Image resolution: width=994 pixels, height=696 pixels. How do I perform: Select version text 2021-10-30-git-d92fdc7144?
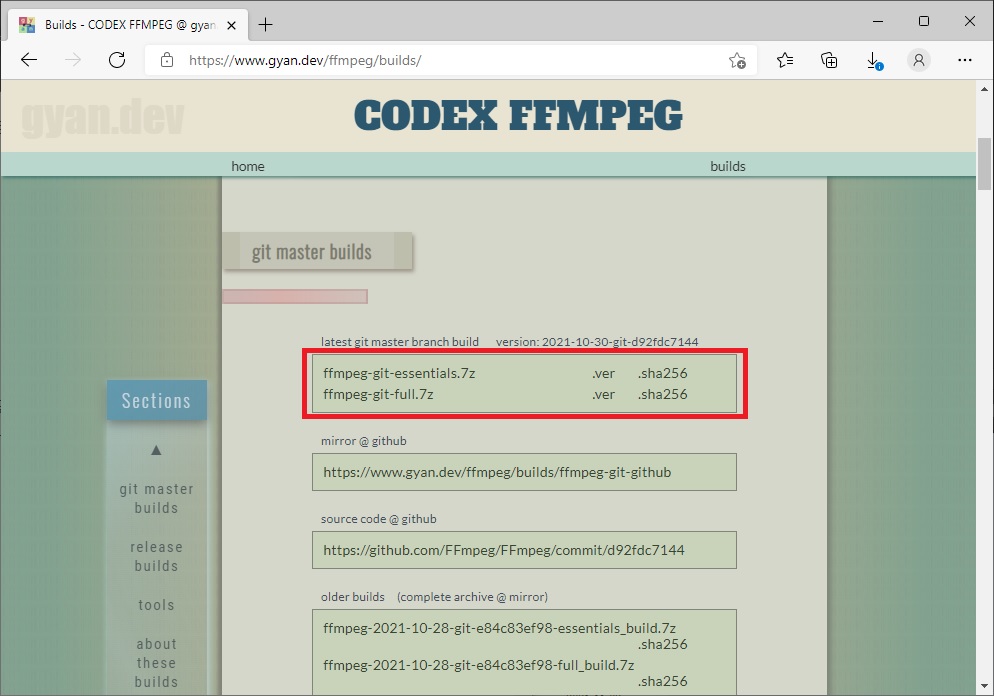click(x=620, y=342)
